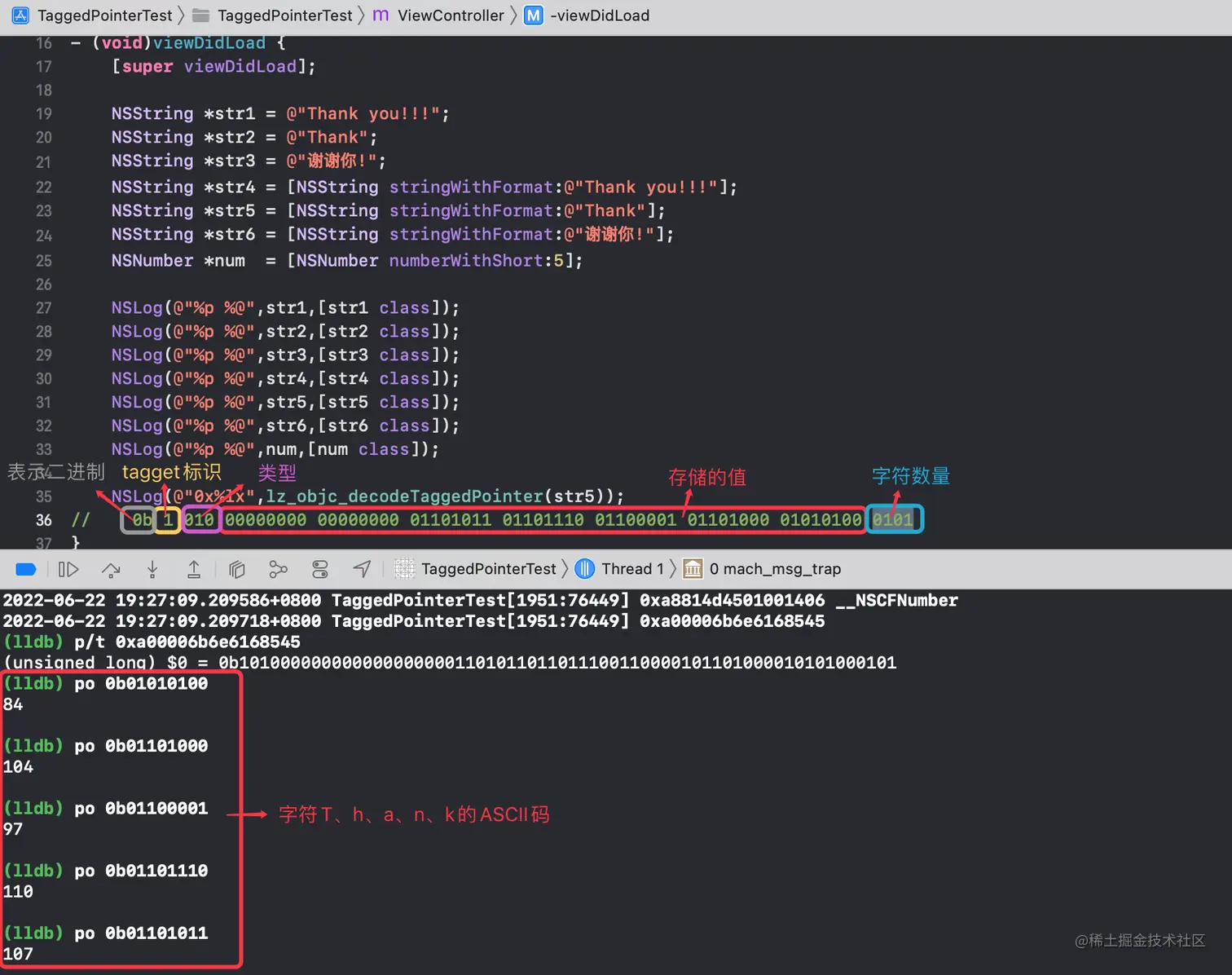The width and height of the screenshot is (1232, 975).
Task: Click the Continue program execution button
Action: tap(68, 569)
